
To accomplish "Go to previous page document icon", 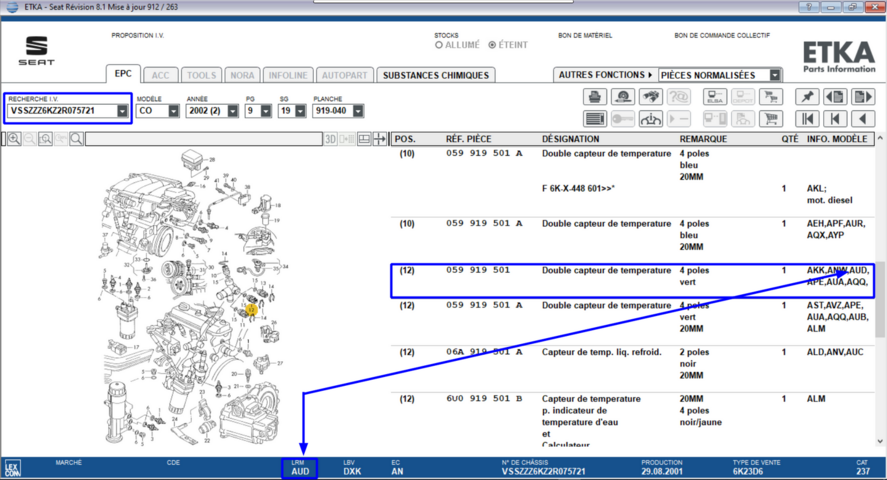I will point(835,97).
